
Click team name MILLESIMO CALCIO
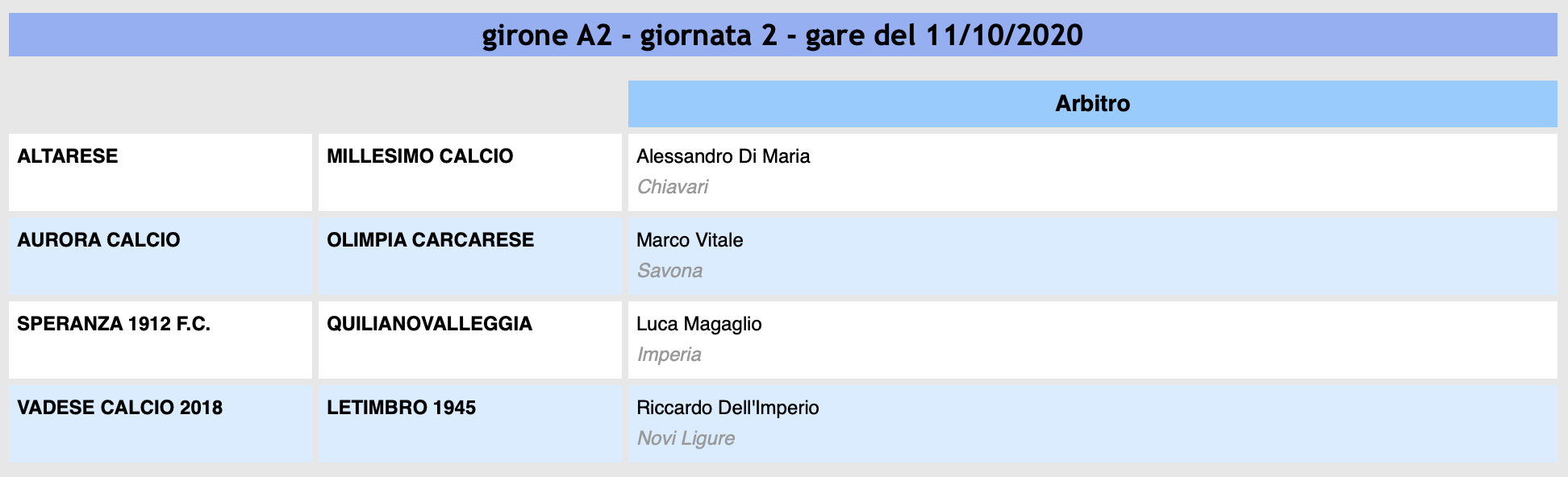coord(419,156)
